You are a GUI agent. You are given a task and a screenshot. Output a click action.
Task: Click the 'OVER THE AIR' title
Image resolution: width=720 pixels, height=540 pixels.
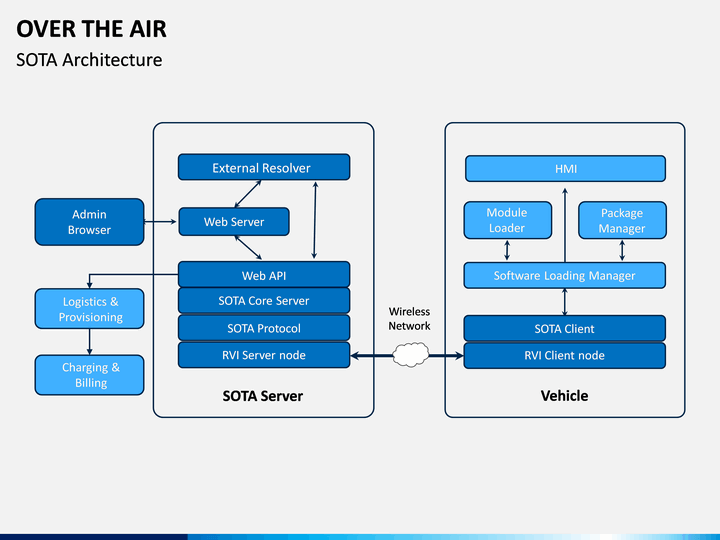91,29
